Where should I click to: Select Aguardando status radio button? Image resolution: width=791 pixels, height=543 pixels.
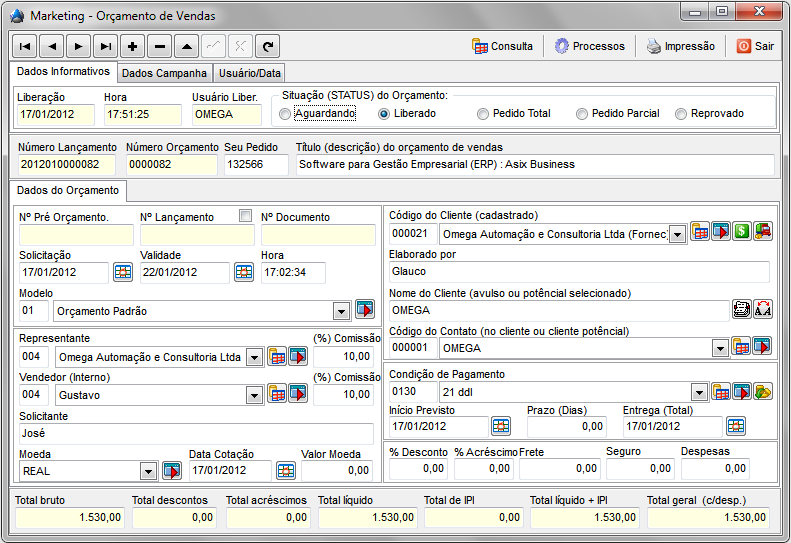[x=286, y=114]
